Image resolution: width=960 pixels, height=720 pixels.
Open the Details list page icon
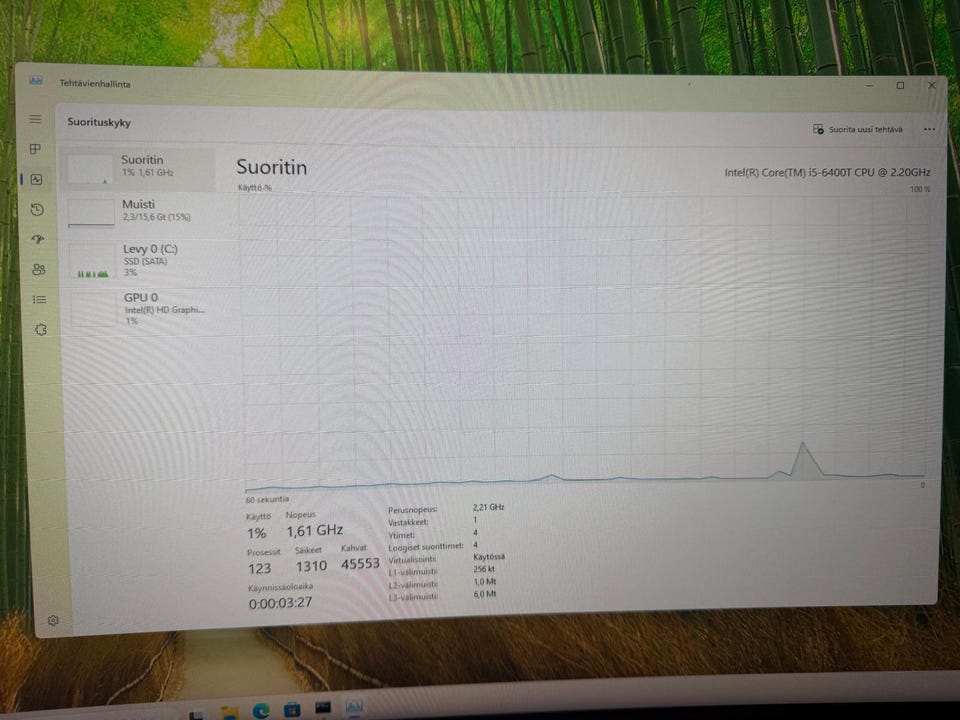point(40,299)
